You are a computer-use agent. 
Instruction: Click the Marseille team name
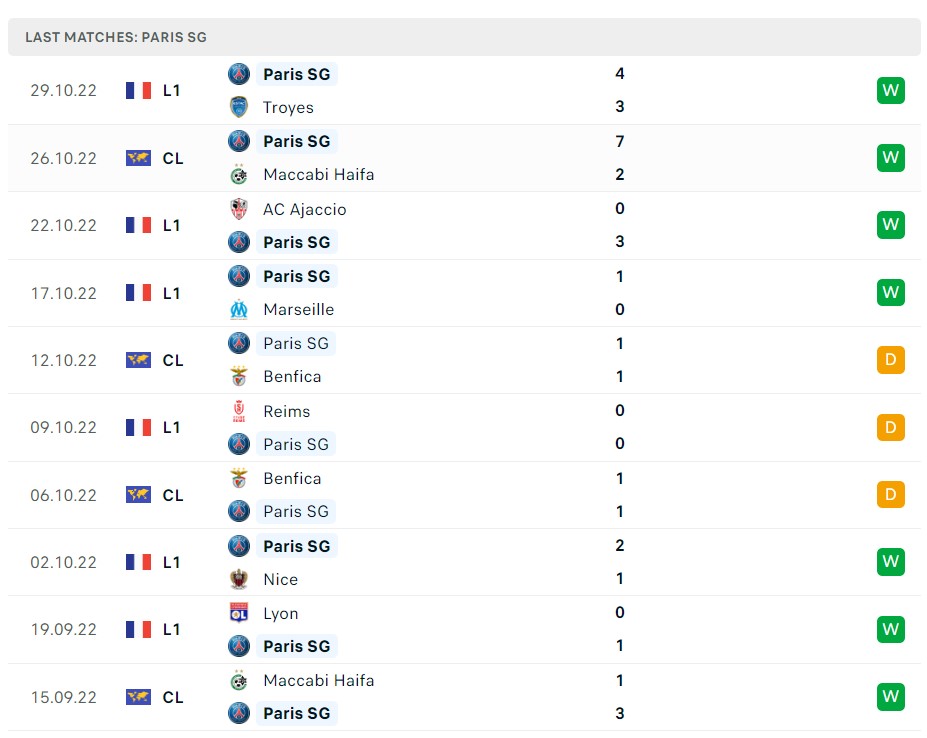click(299, 309)
